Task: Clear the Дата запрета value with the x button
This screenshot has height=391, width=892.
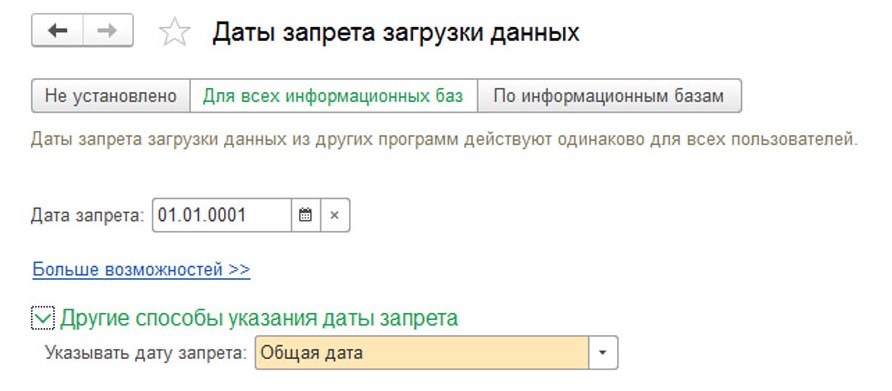Action: click(x=335, y=215)
